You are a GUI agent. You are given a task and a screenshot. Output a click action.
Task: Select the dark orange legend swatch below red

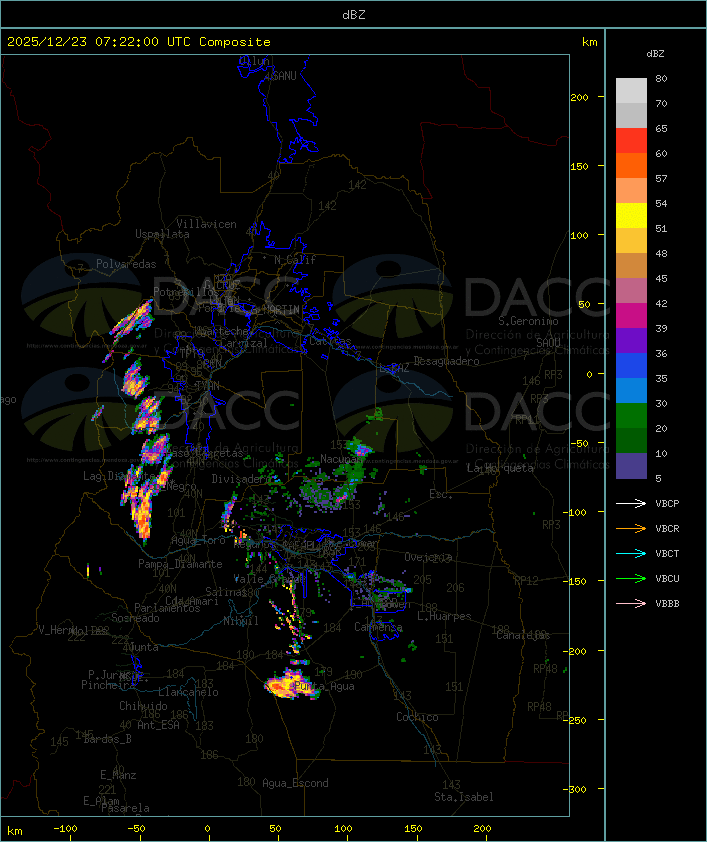(631, 166)
